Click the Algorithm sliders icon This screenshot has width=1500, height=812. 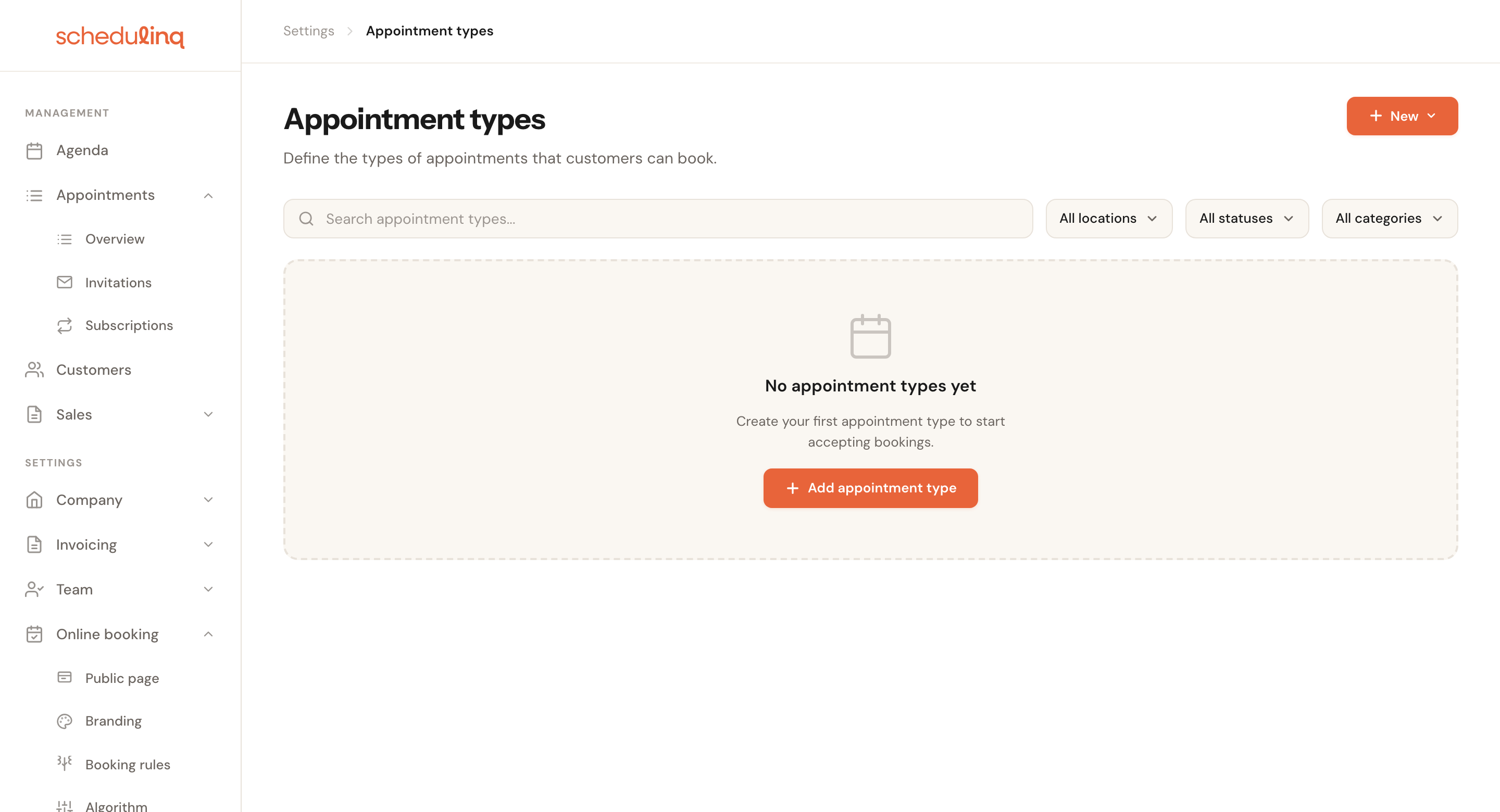65,806
